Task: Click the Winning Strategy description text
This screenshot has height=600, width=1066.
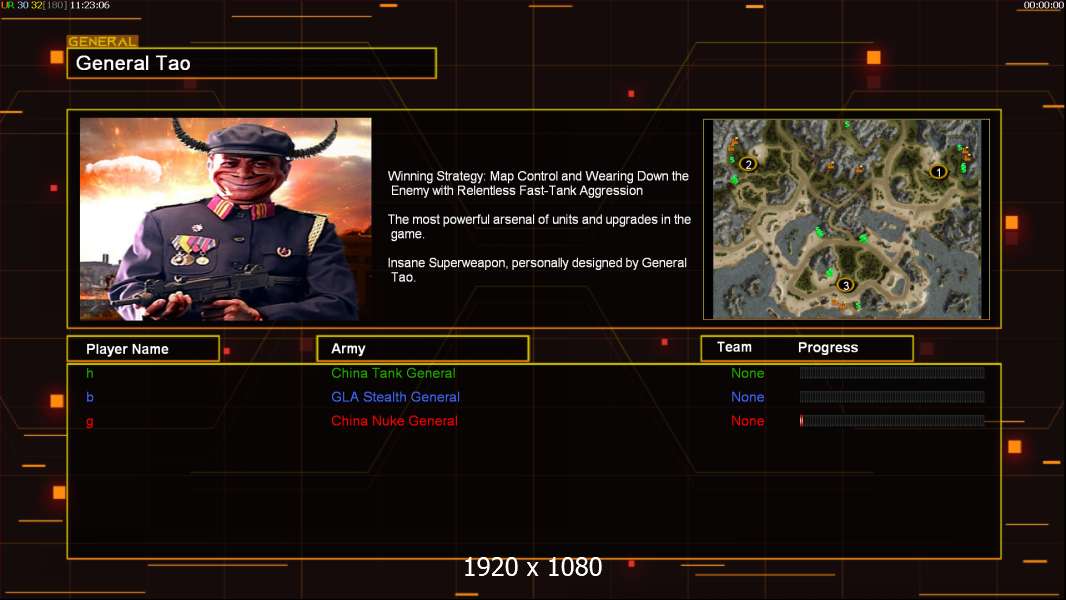Action: point(538,183)
